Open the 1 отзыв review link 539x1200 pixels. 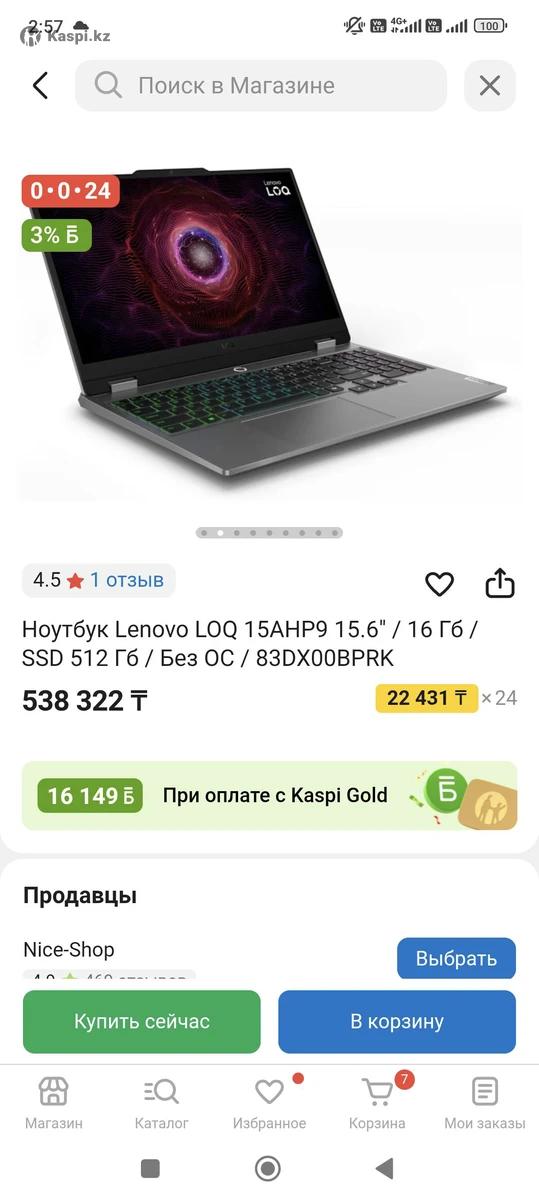coord(127,580)
